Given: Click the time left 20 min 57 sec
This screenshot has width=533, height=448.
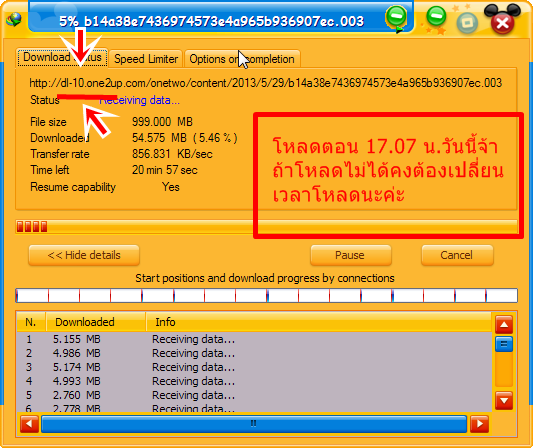Looking at the screenshot, I should coord(165,170).
